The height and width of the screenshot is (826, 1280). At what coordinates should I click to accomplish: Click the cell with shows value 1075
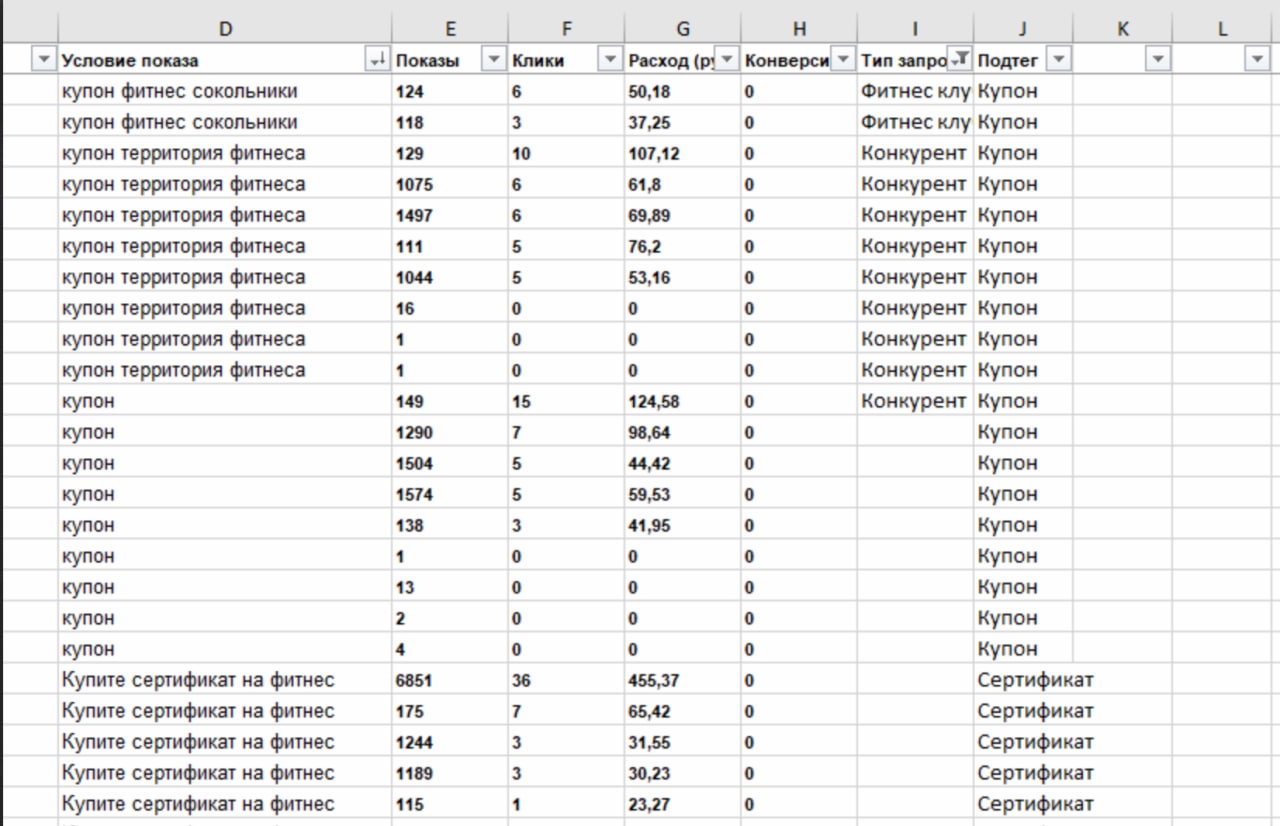450,184
